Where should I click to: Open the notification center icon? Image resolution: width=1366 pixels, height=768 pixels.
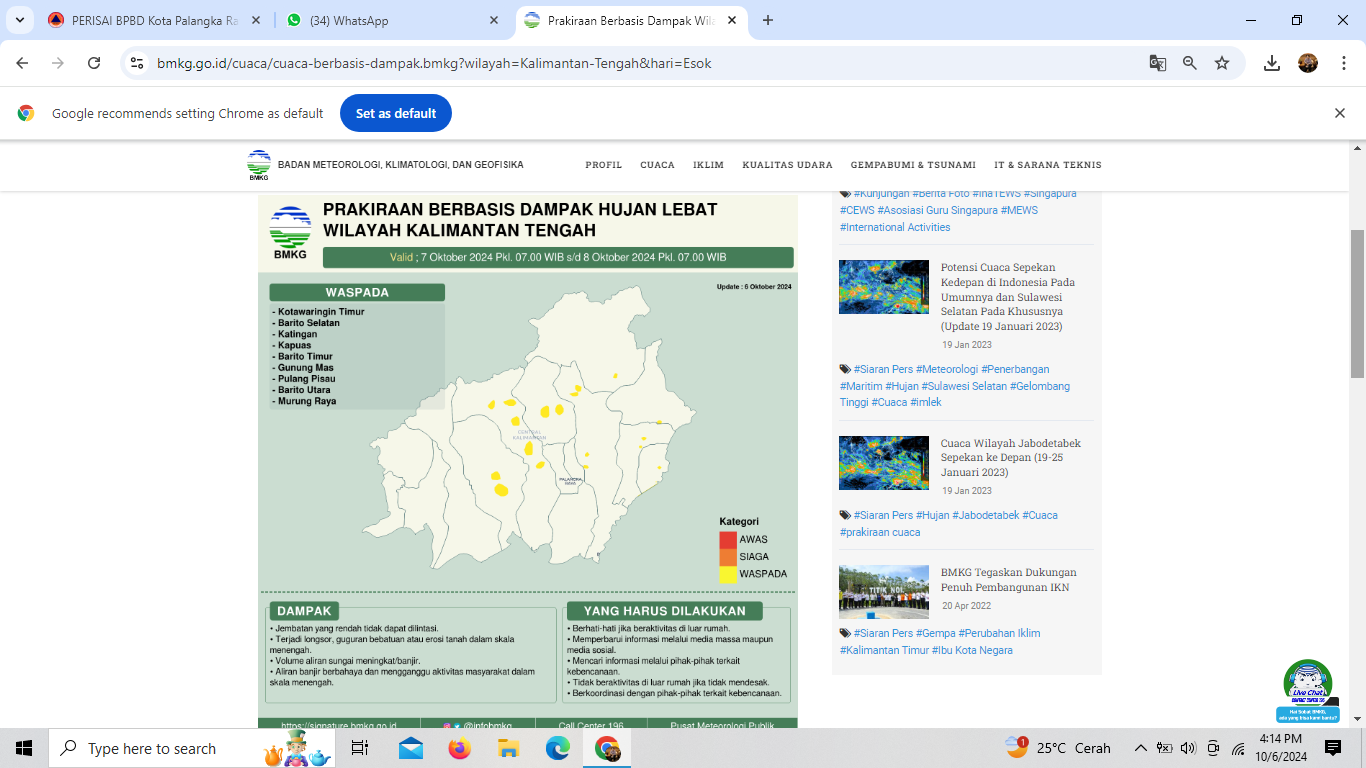pos(1333,748)
